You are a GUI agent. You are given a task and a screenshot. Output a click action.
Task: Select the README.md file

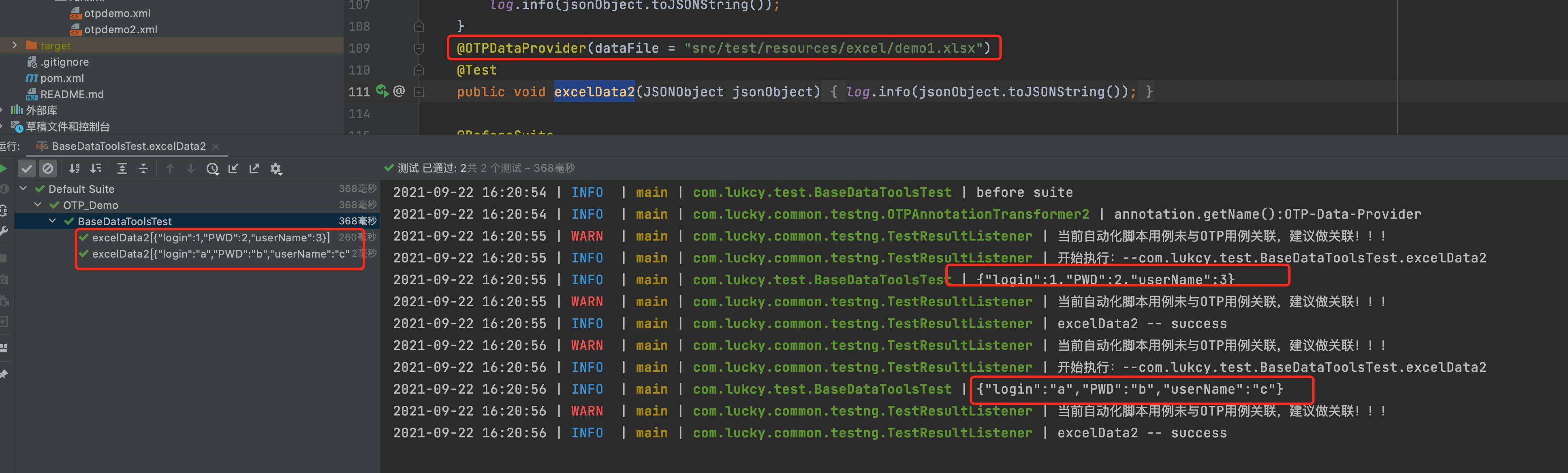[71, 94]
